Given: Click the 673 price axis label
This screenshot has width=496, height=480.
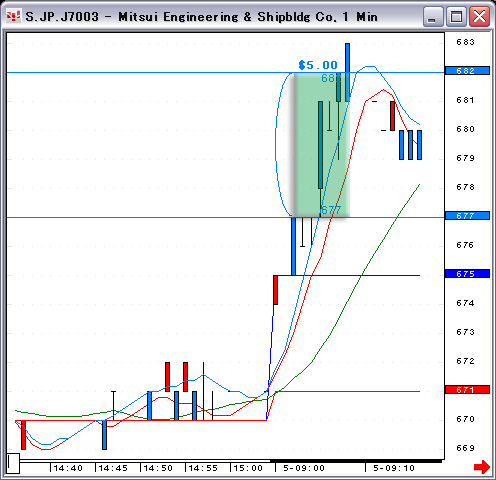Looking at the screenshot, I should click(465, 332).
